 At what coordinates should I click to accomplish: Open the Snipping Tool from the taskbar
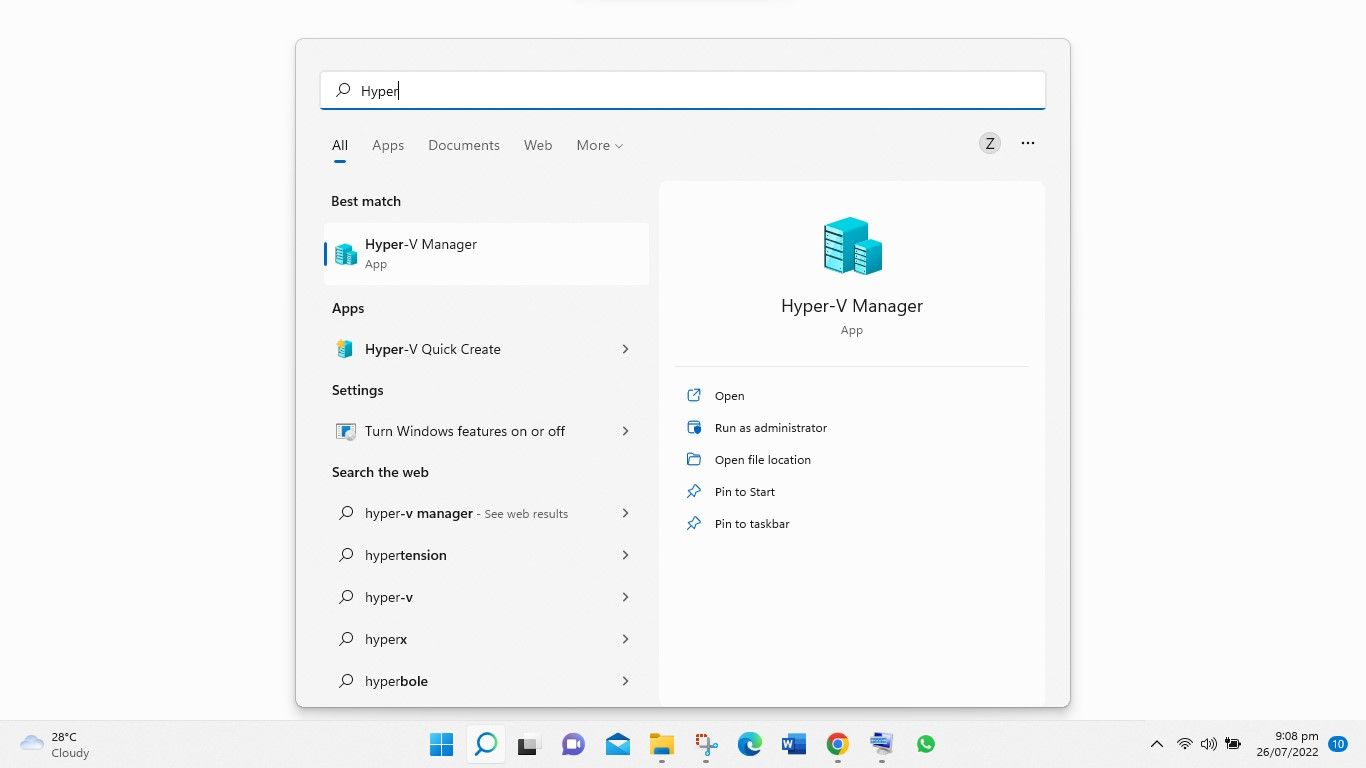pos(706,744)
